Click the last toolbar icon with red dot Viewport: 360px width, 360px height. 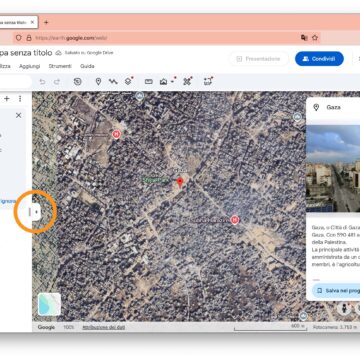coord(208,81)
